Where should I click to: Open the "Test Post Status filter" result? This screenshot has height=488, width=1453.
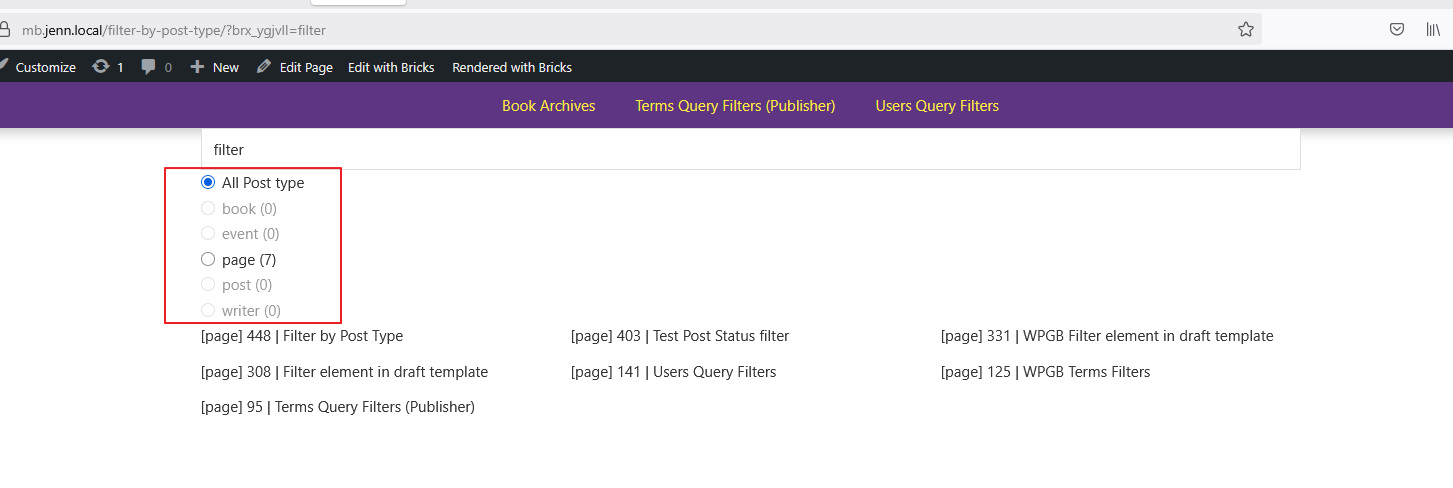click(680, 336)
